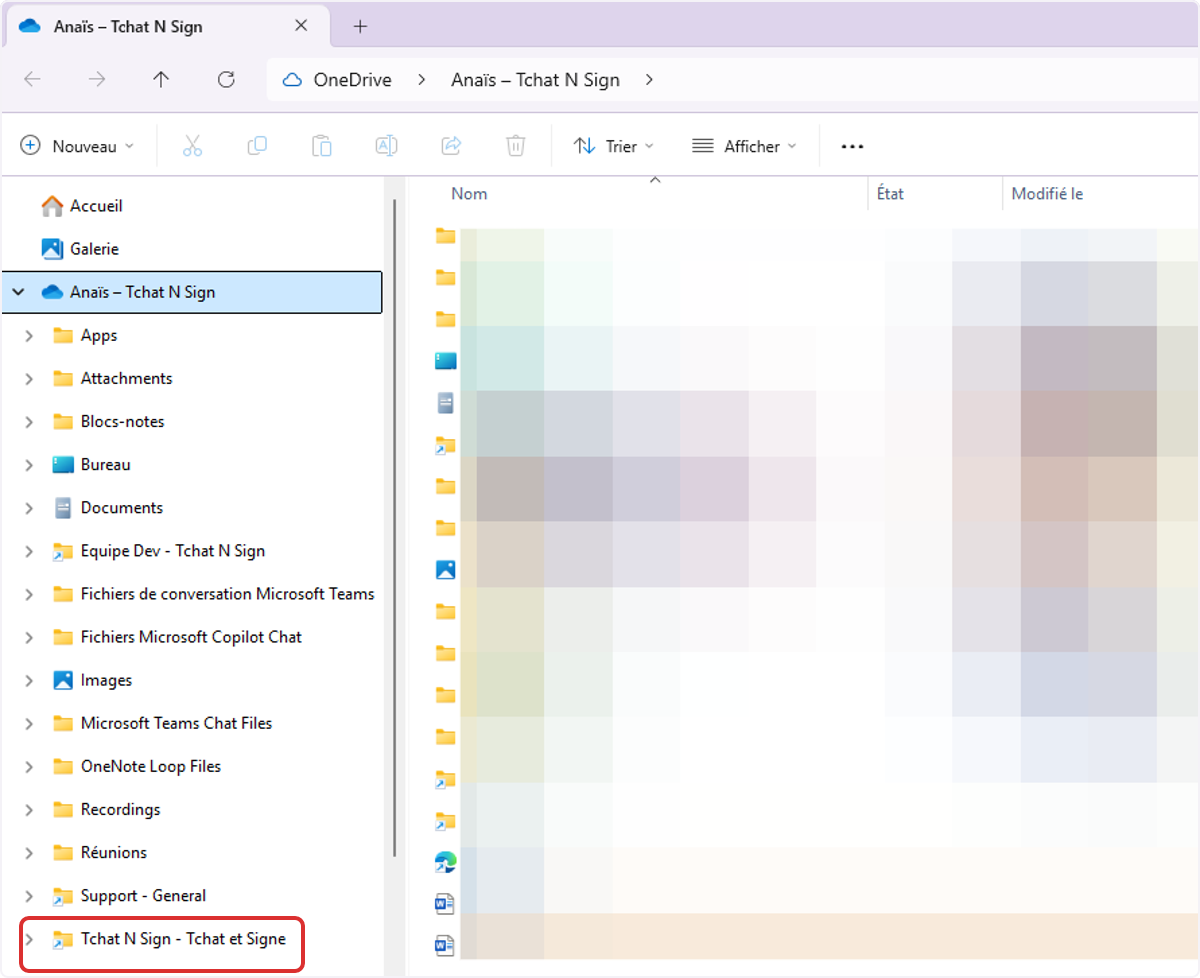
Task: Sort by the Nom column header
Action: click(468, 194)
